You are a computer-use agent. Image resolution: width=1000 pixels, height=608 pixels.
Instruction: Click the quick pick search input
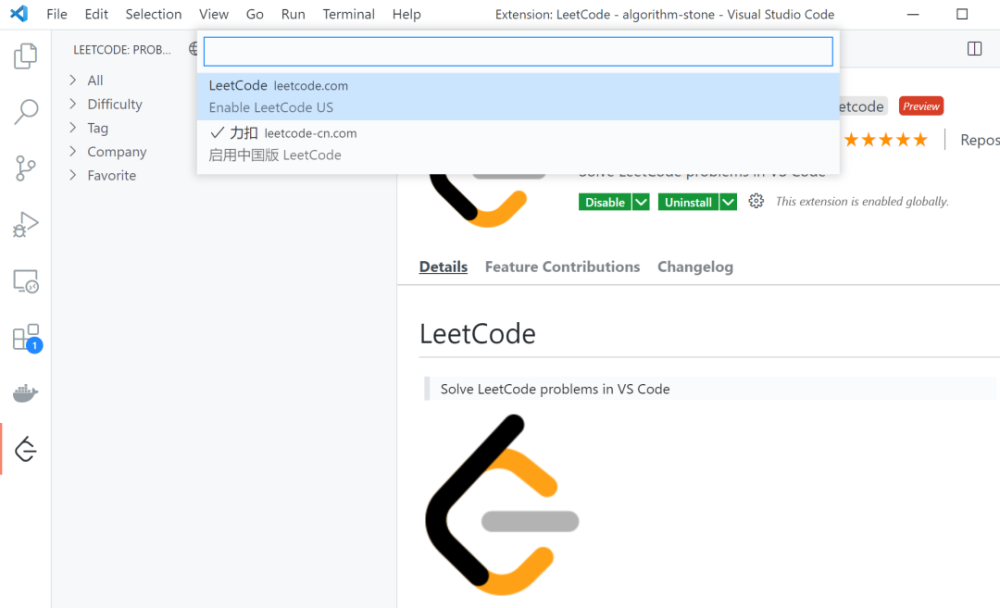pos(518,51)
